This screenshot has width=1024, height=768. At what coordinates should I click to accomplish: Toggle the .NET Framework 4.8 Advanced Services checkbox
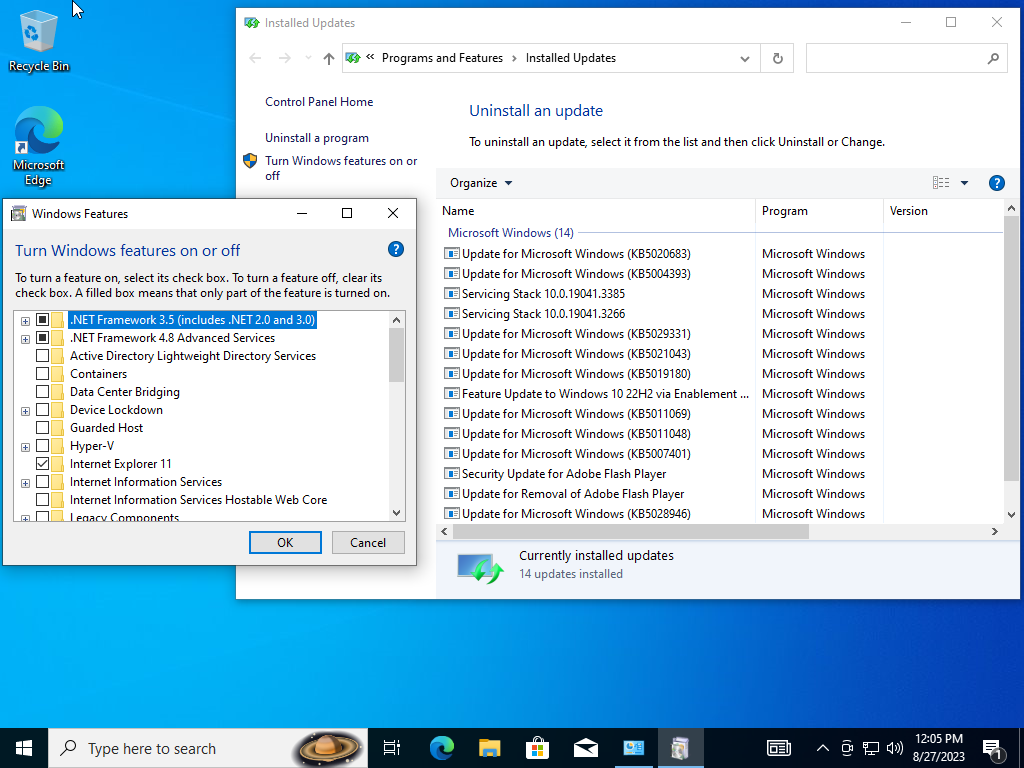tap(42, 338)
